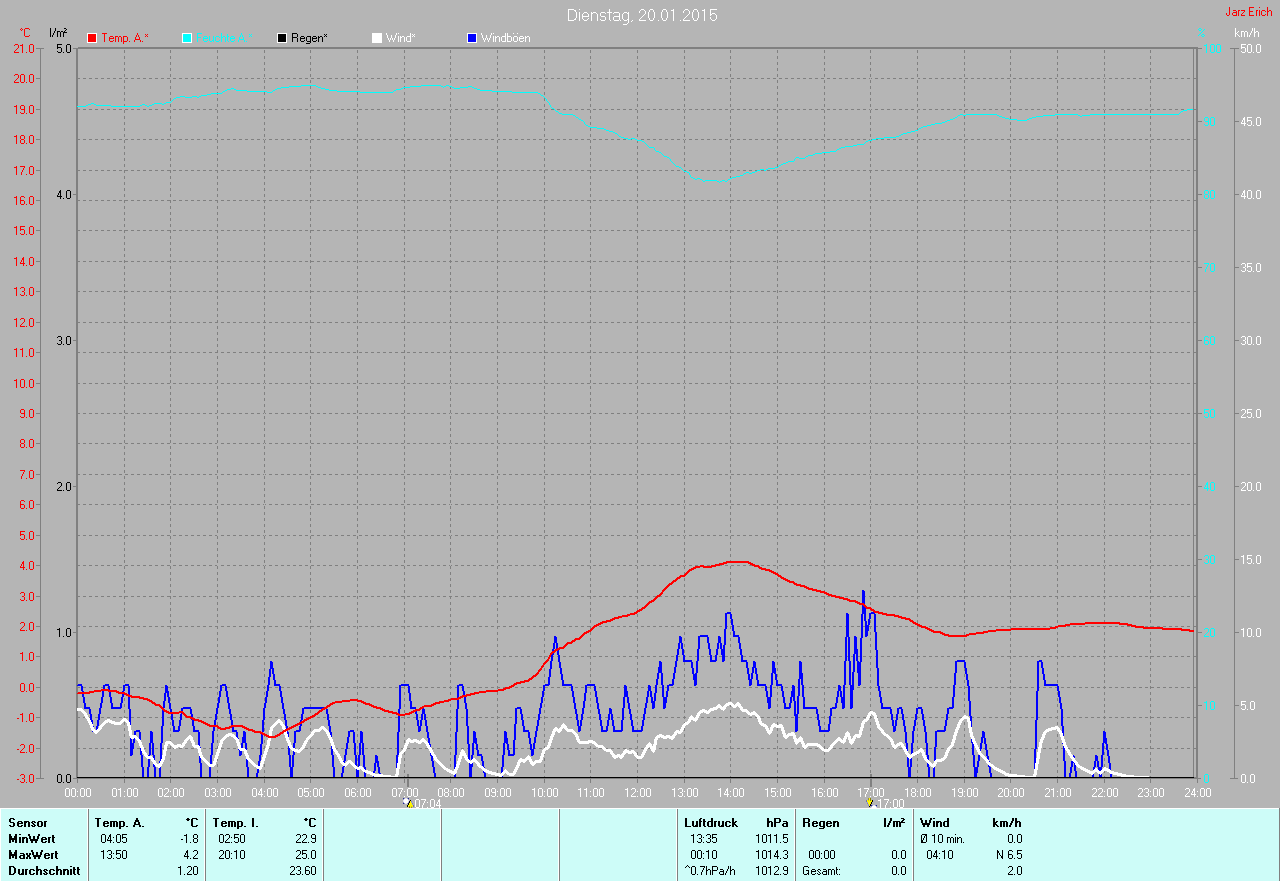Click the red Temp. A. legend swatch

(x=93, y=38)
